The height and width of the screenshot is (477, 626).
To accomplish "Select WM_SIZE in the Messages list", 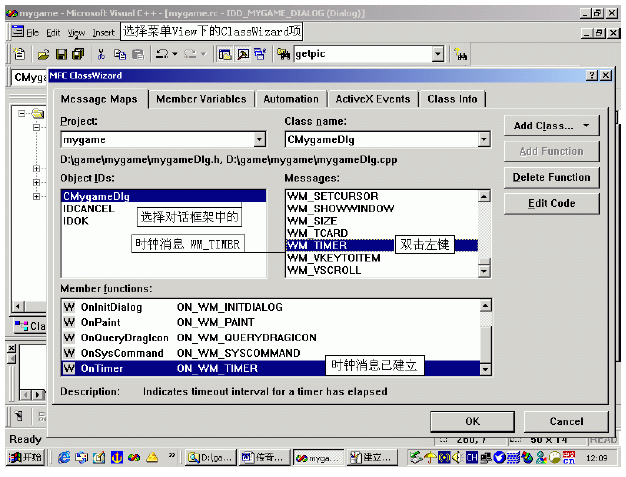I will 382,221.
